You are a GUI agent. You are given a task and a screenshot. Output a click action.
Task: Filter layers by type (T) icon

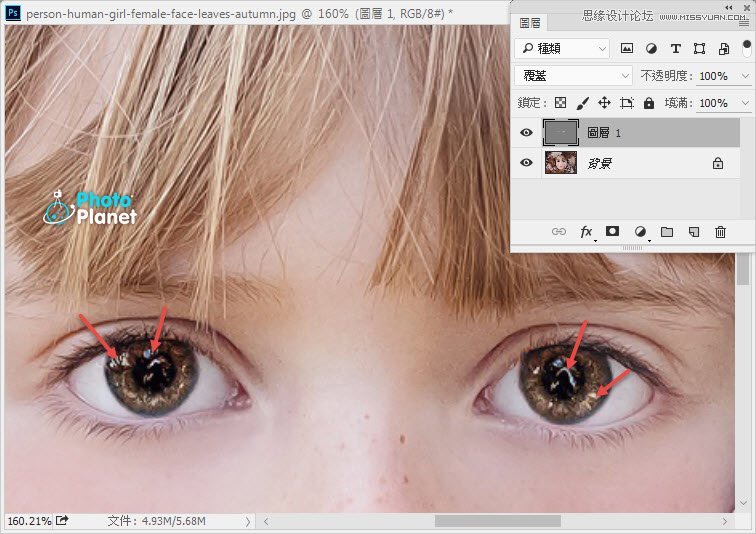pyautogui.click(x=675, y=48)
